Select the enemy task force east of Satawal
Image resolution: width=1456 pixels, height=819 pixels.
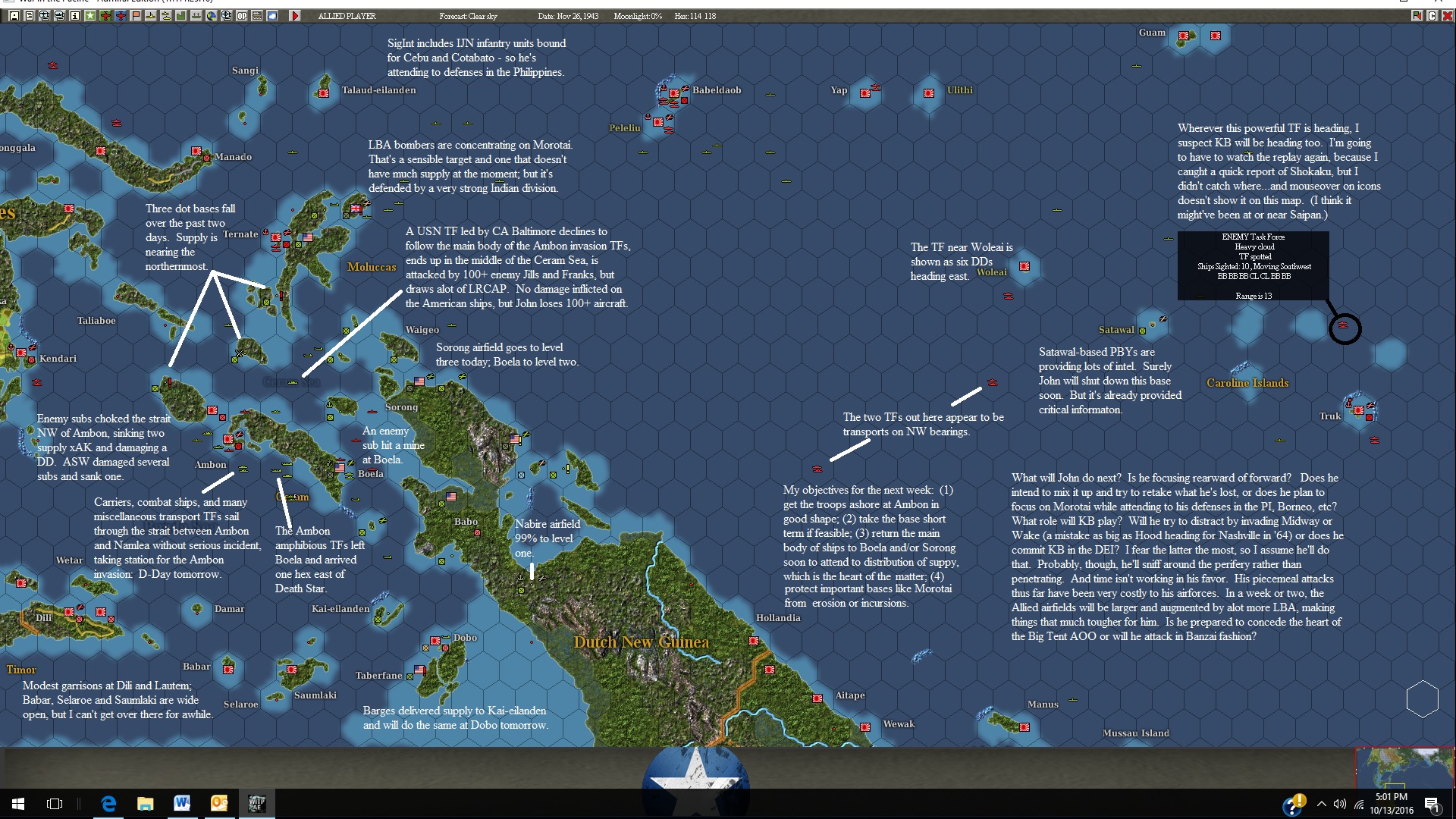1343,325
